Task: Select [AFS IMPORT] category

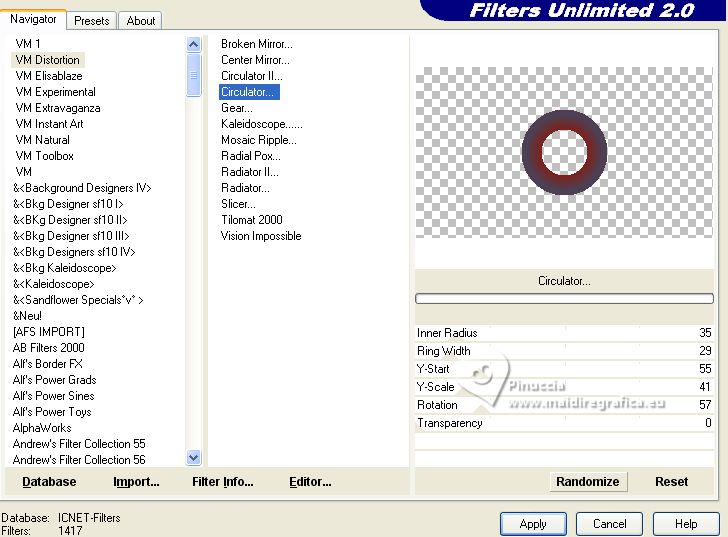Action: click(x=49, y=332)
